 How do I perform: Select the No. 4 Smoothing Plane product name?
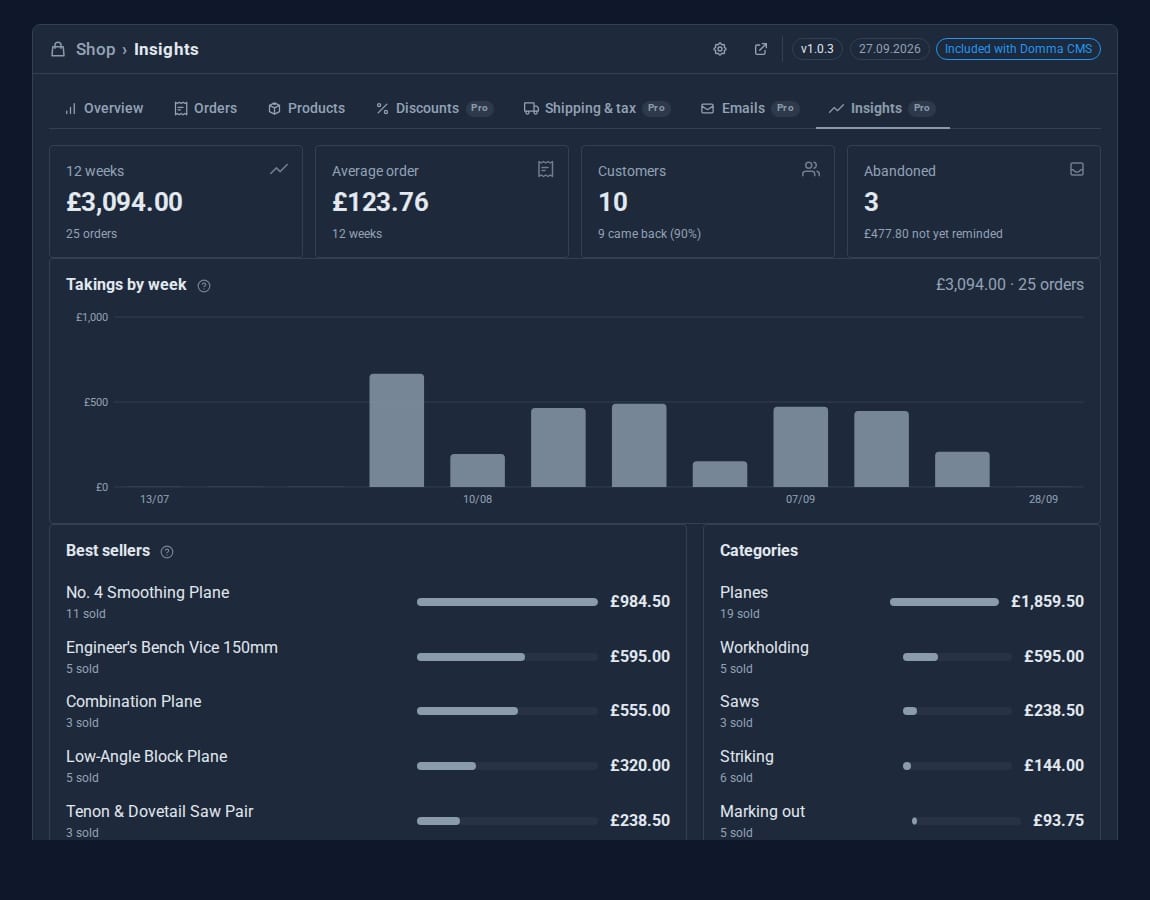point(147,593)
